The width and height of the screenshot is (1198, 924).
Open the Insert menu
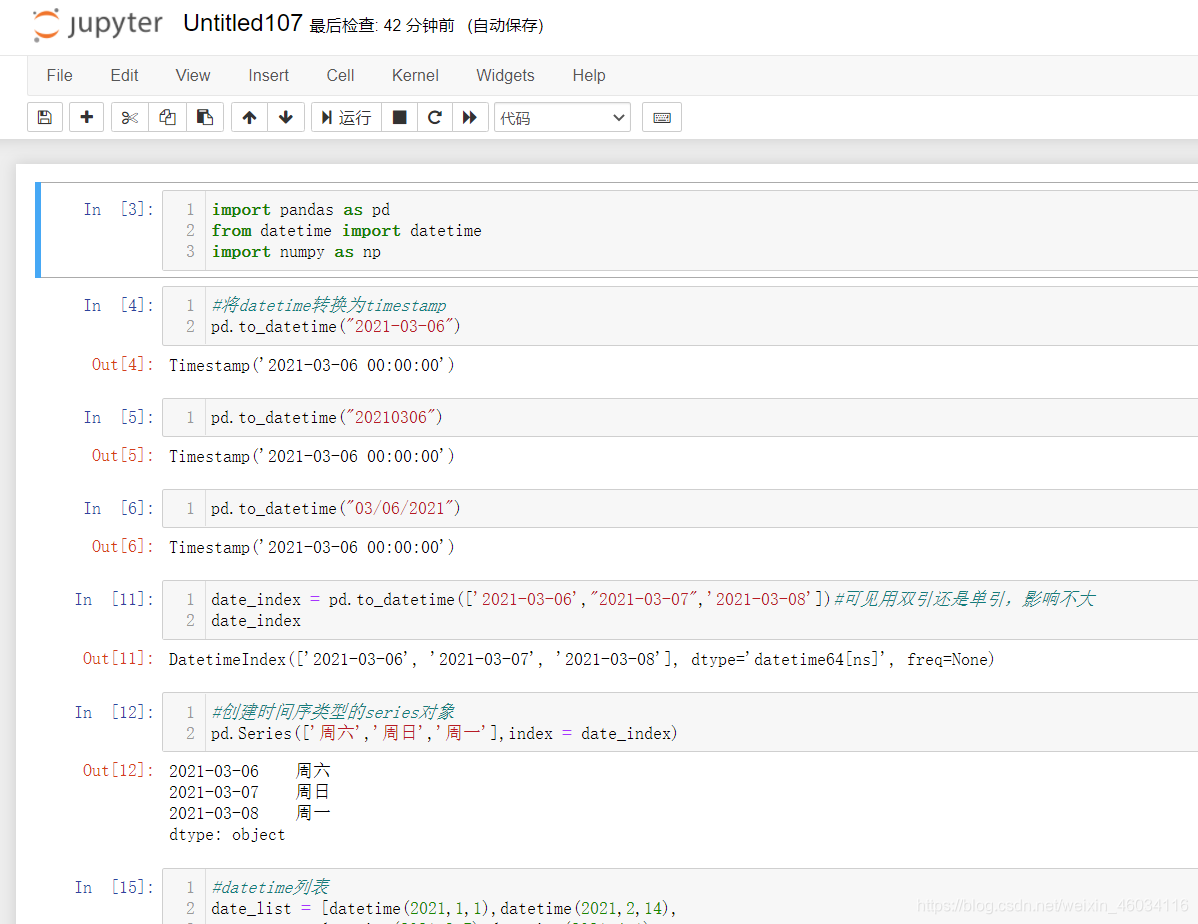click(x=268, y=75)
